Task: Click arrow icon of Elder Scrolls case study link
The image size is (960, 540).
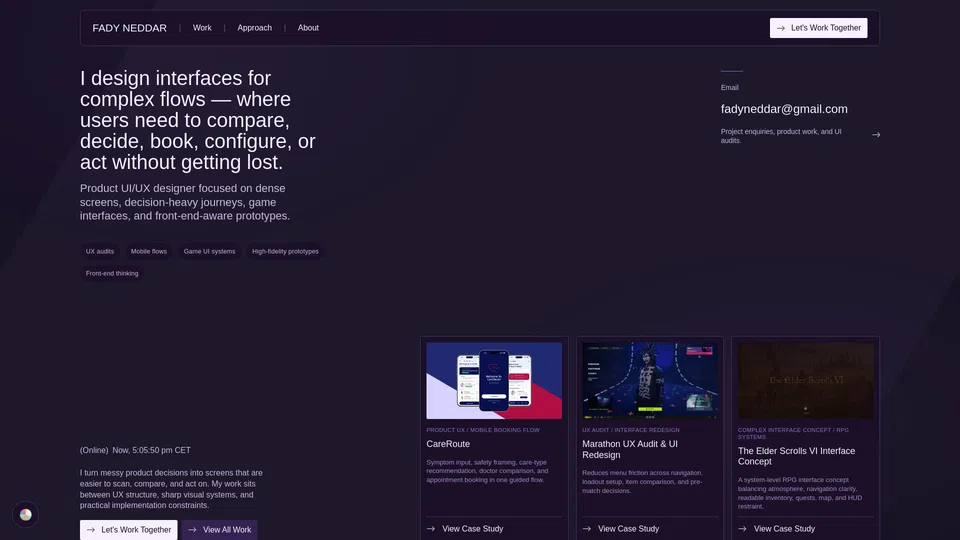Action: click(742, 529)
